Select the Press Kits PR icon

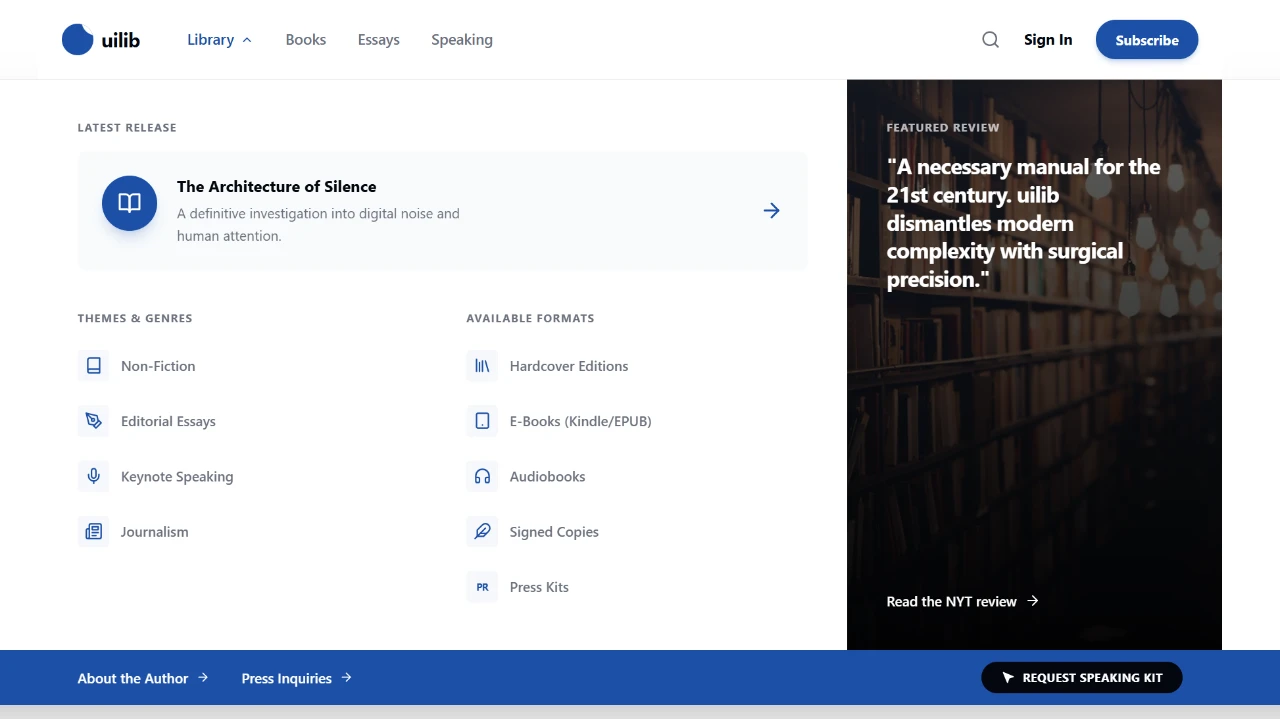click(482, 586)
